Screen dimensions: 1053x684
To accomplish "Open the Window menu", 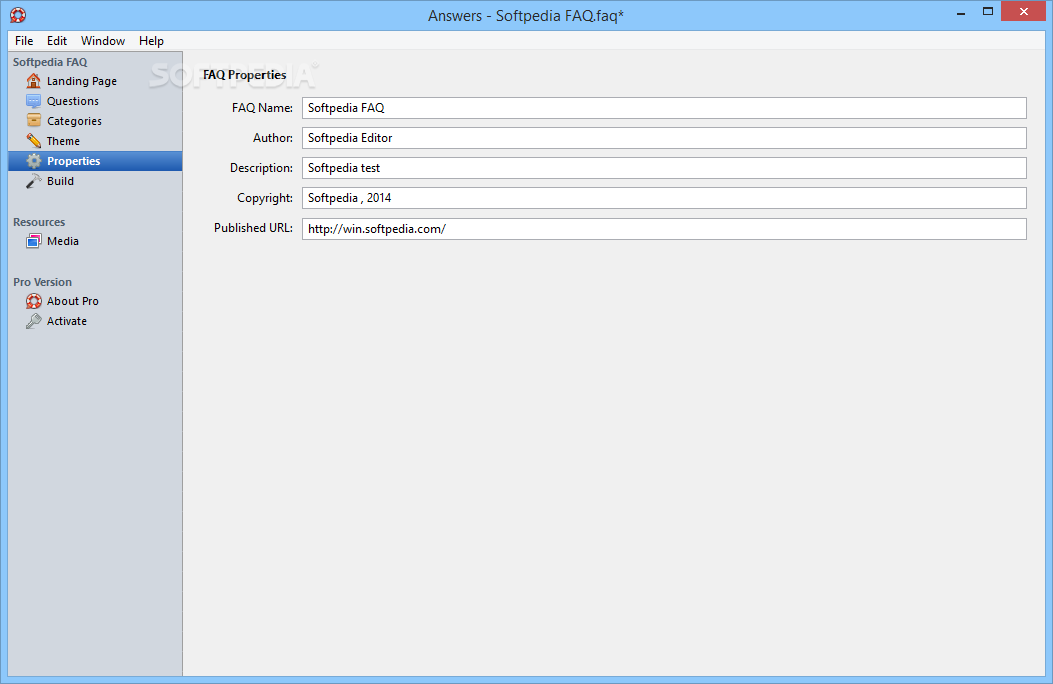I will (x=103, y=41).
